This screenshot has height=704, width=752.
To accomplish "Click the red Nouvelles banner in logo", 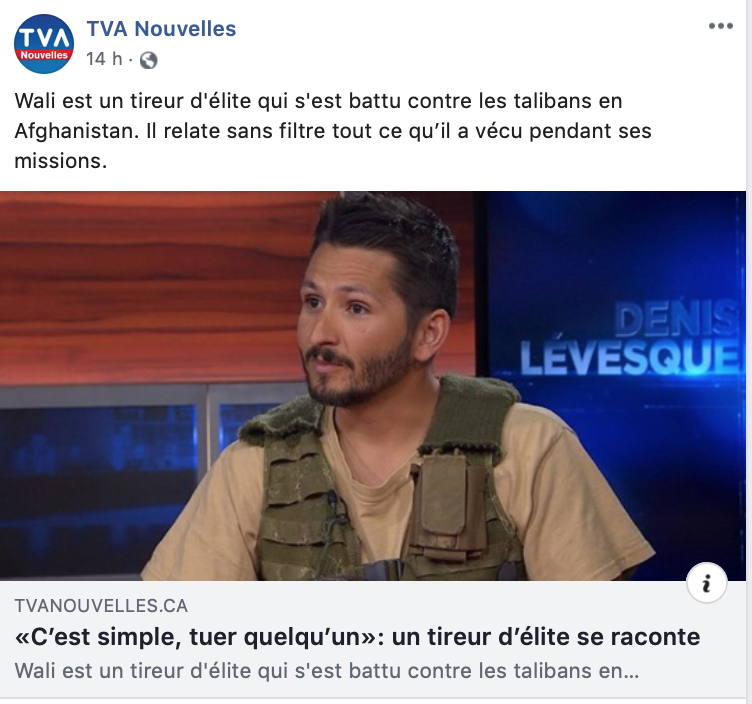I will click(x=44, y=56).
